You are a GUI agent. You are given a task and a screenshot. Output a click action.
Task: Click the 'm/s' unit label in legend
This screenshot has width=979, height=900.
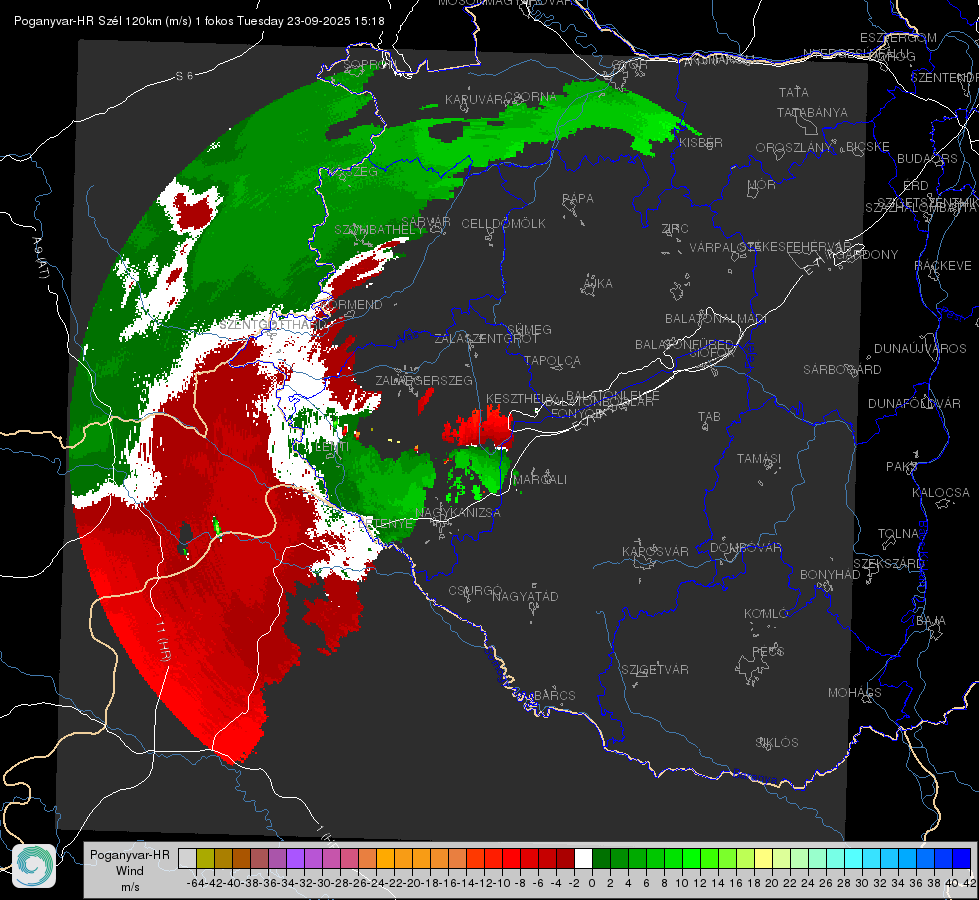click(130, 887)
